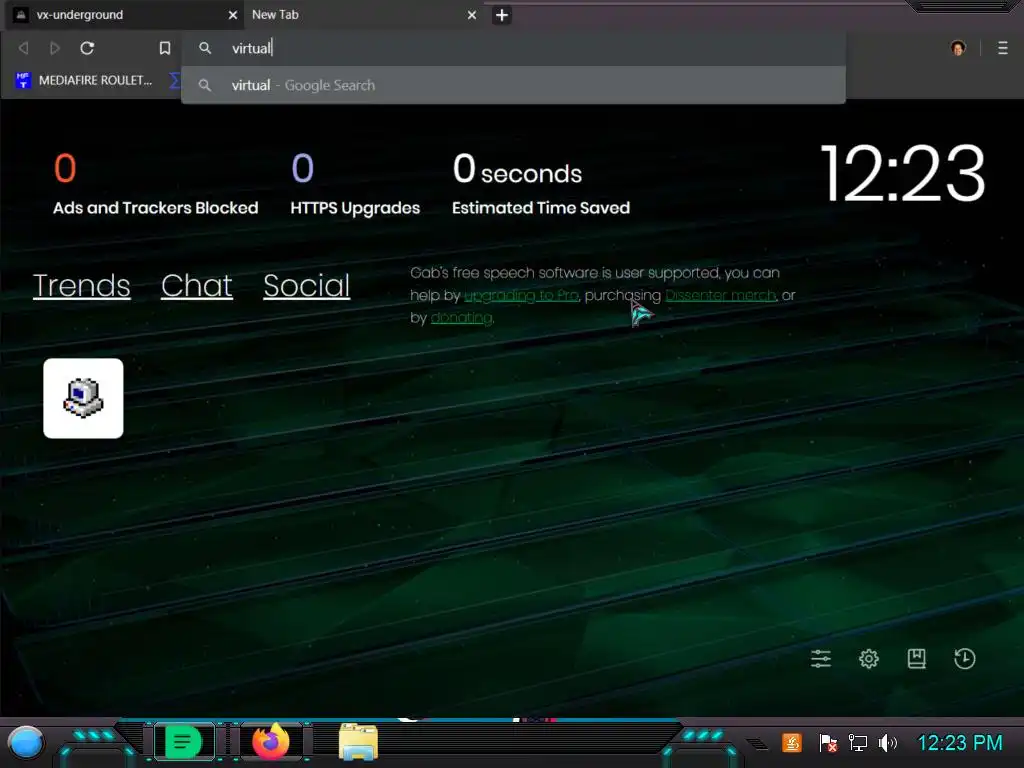Open the green notes app in taskbar
This screenshot has height=768, width=1024.
click(x=184, y=743)
